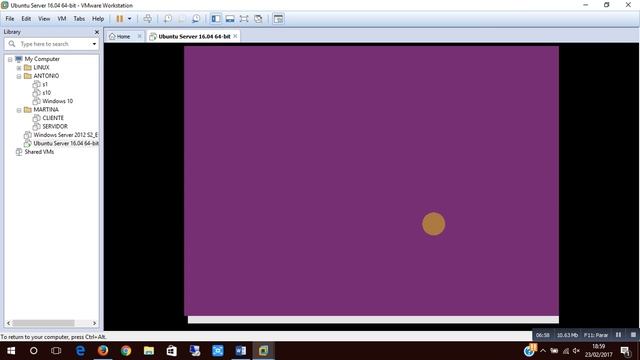Revert to the previous snapshot
Image resolution: width=640 pixels, height=360 pixels.
coord(182,19)
